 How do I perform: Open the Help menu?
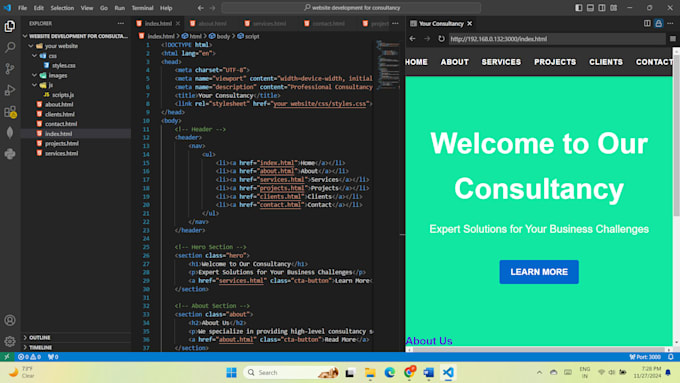click(166, 8)
